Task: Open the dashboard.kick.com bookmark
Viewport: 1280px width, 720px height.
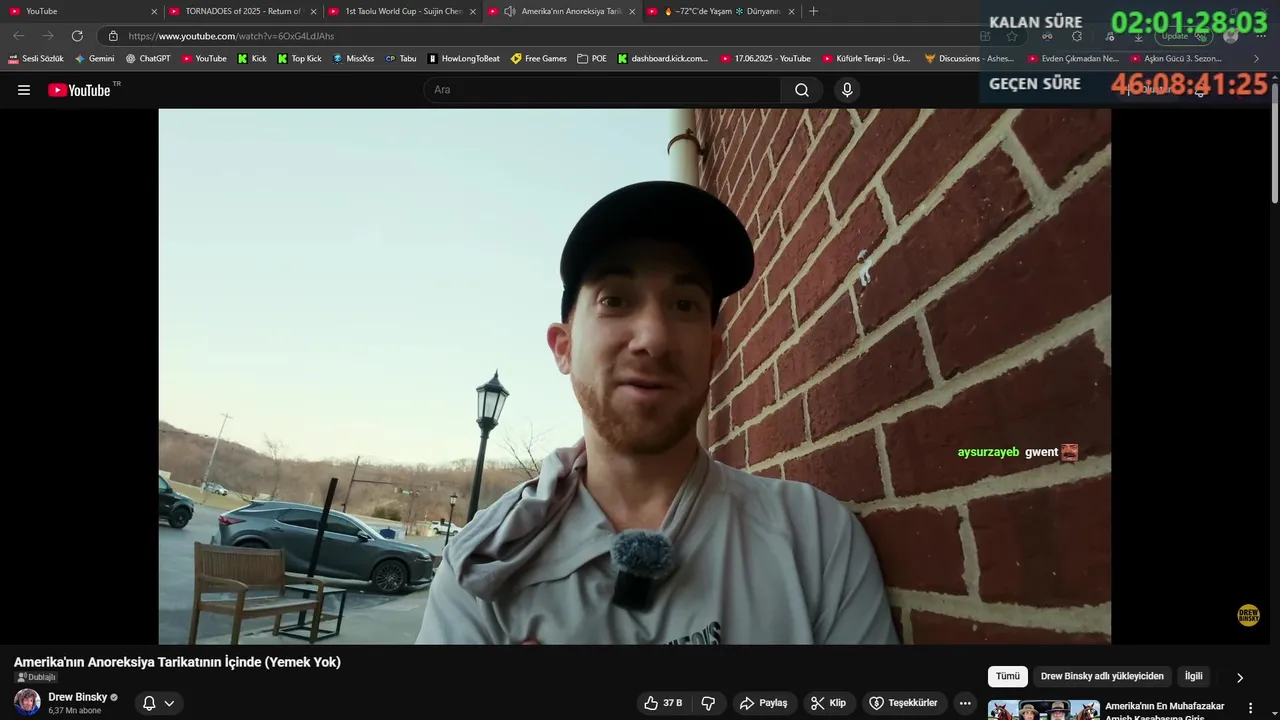Action: (x=662, y=58)
